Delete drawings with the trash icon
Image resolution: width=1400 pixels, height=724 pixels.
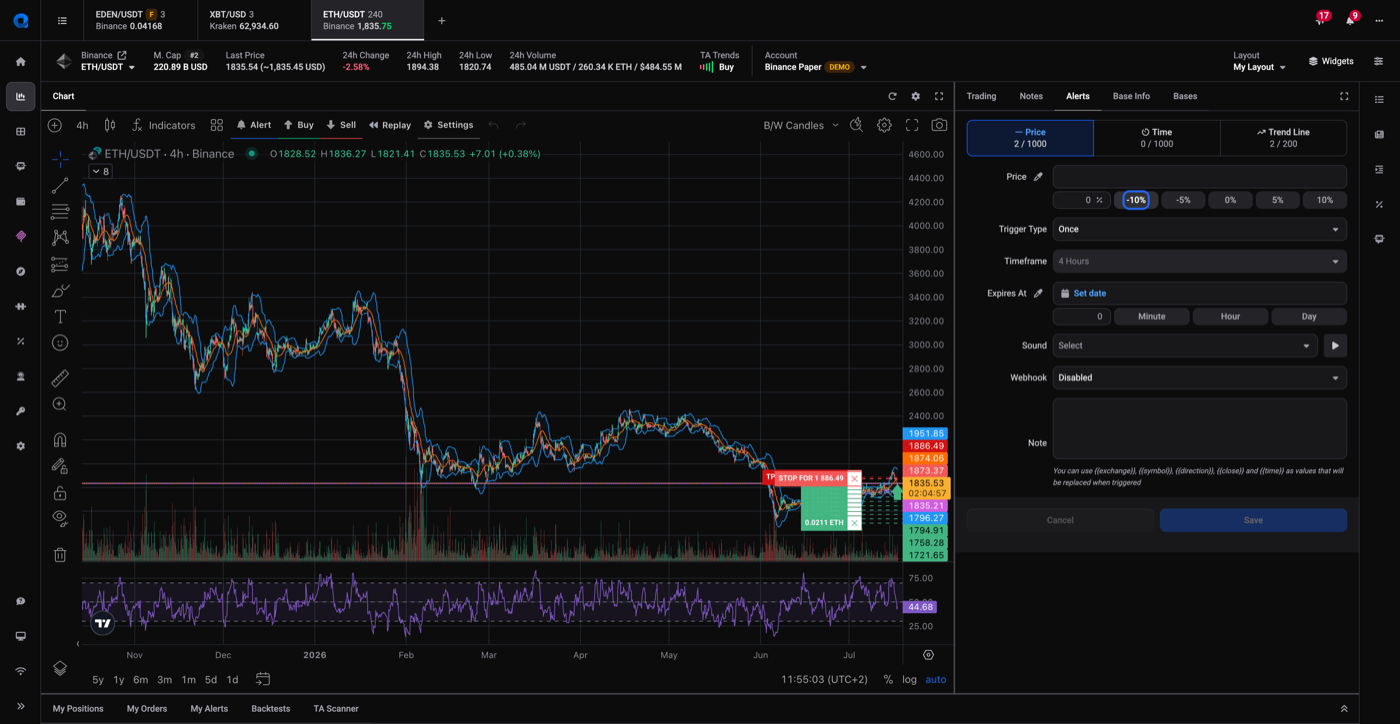click(60, 555)
